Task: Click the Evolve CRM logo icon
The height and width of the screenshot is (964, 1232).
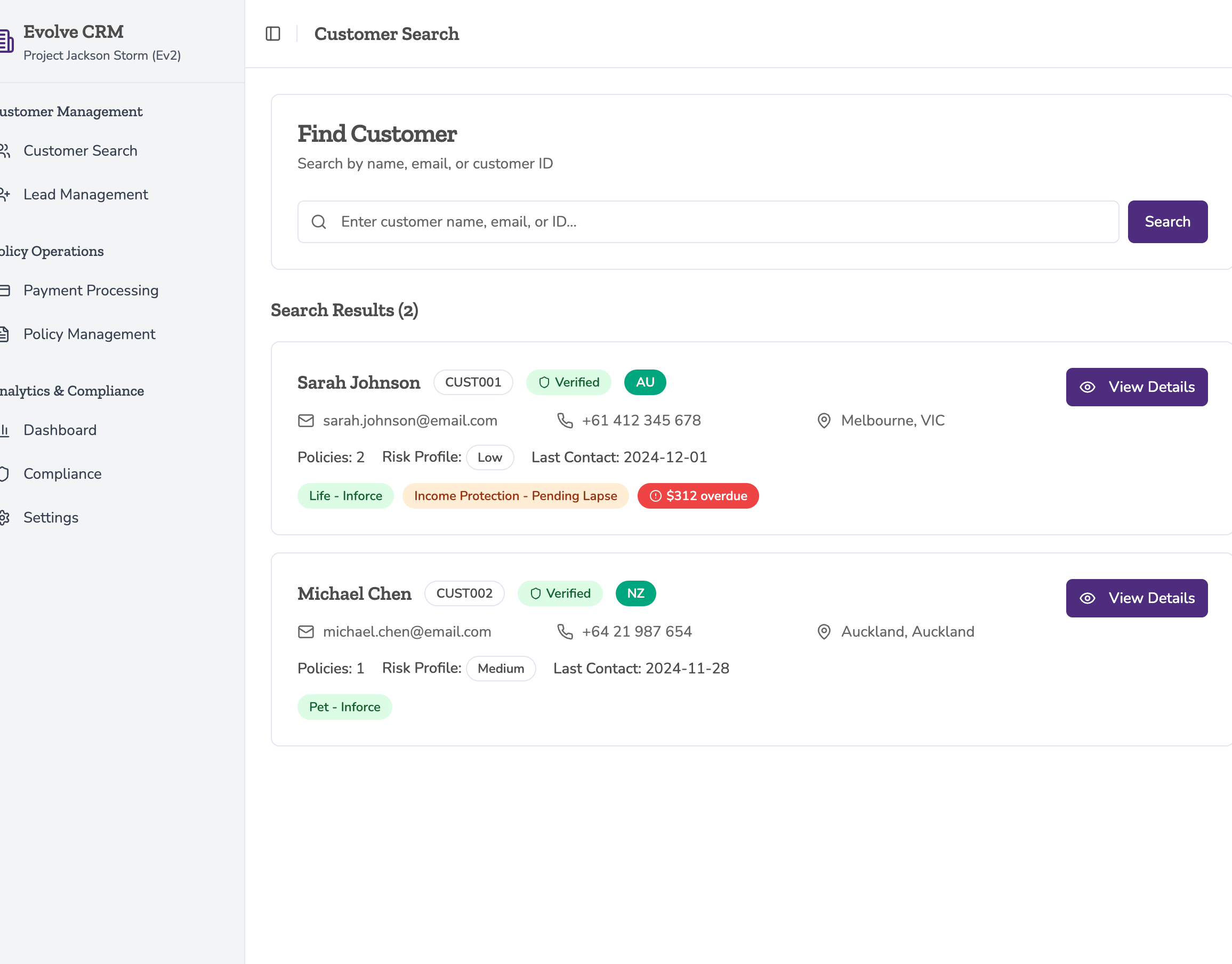Action: click(6, 41)
